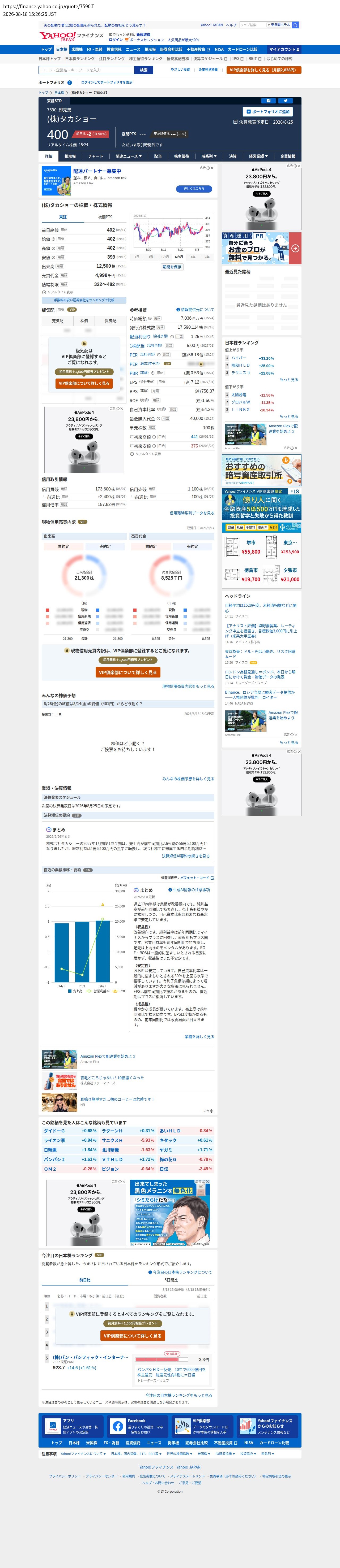This screenshot has height=1568, width=340.
Task: Click the Yahoo! JAPAN ファイナンス logo
Action: tap(71, 37)
